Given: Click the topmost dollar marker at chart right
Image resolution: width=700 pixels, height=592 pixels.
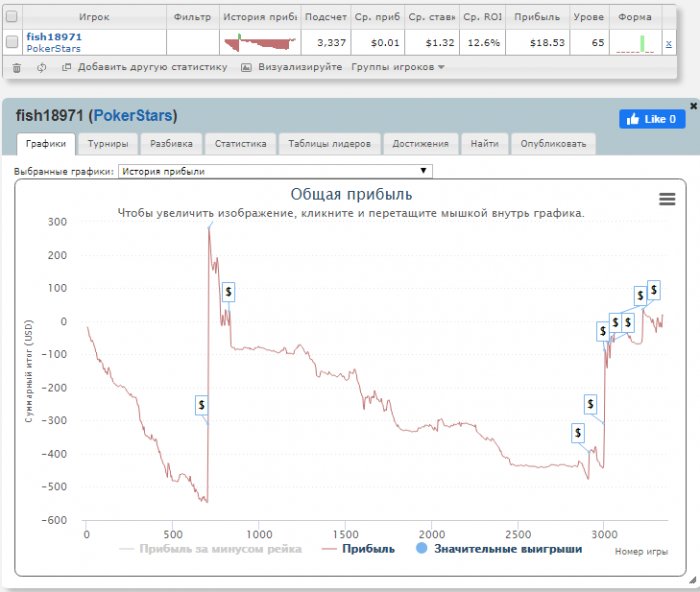Looking at the screenshot, I should [x=654, y=290].
